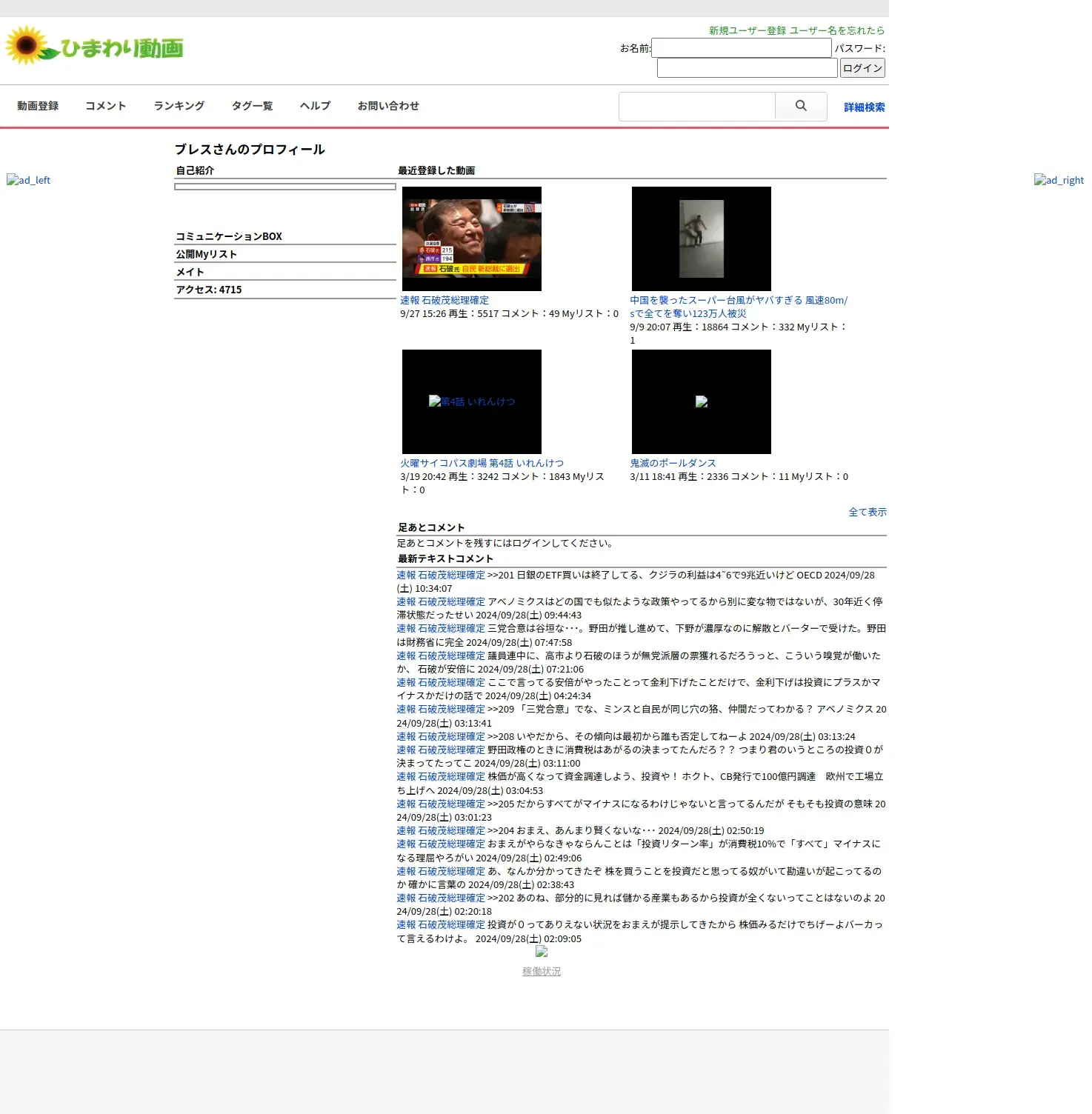
Task: Click the アクセス: 4715 text
Action: [x=209, y=290]
